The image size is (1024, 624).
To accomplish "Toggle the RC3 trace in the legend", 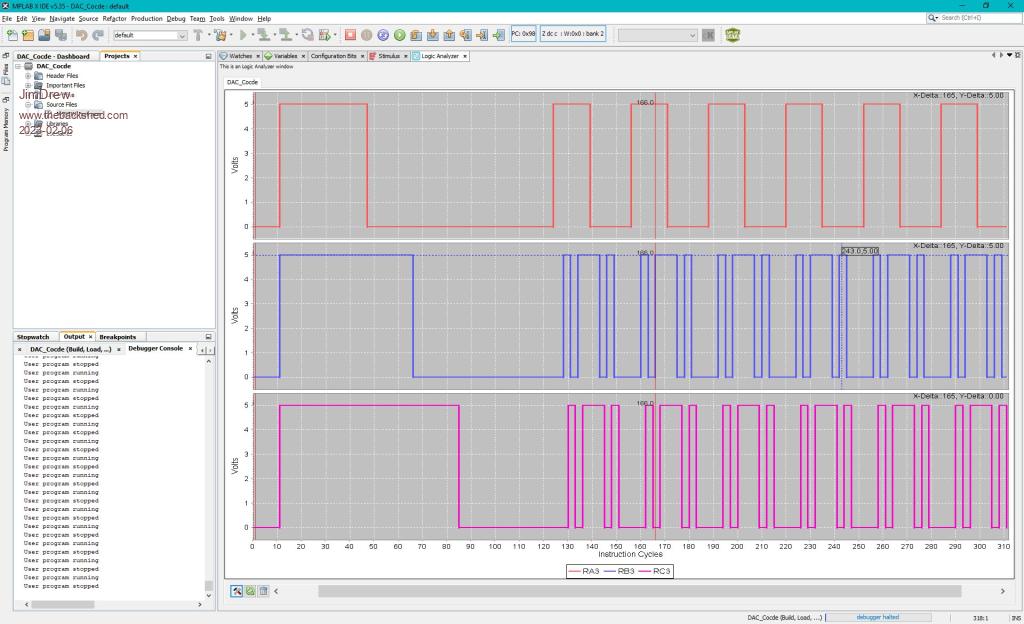I will click(660, 571).
